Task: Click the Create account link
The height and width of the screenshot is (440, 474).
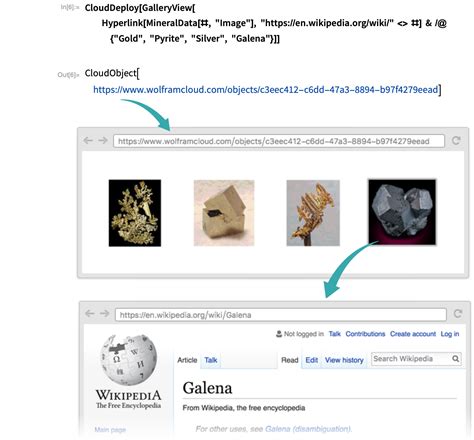Action: pos(413,334)
